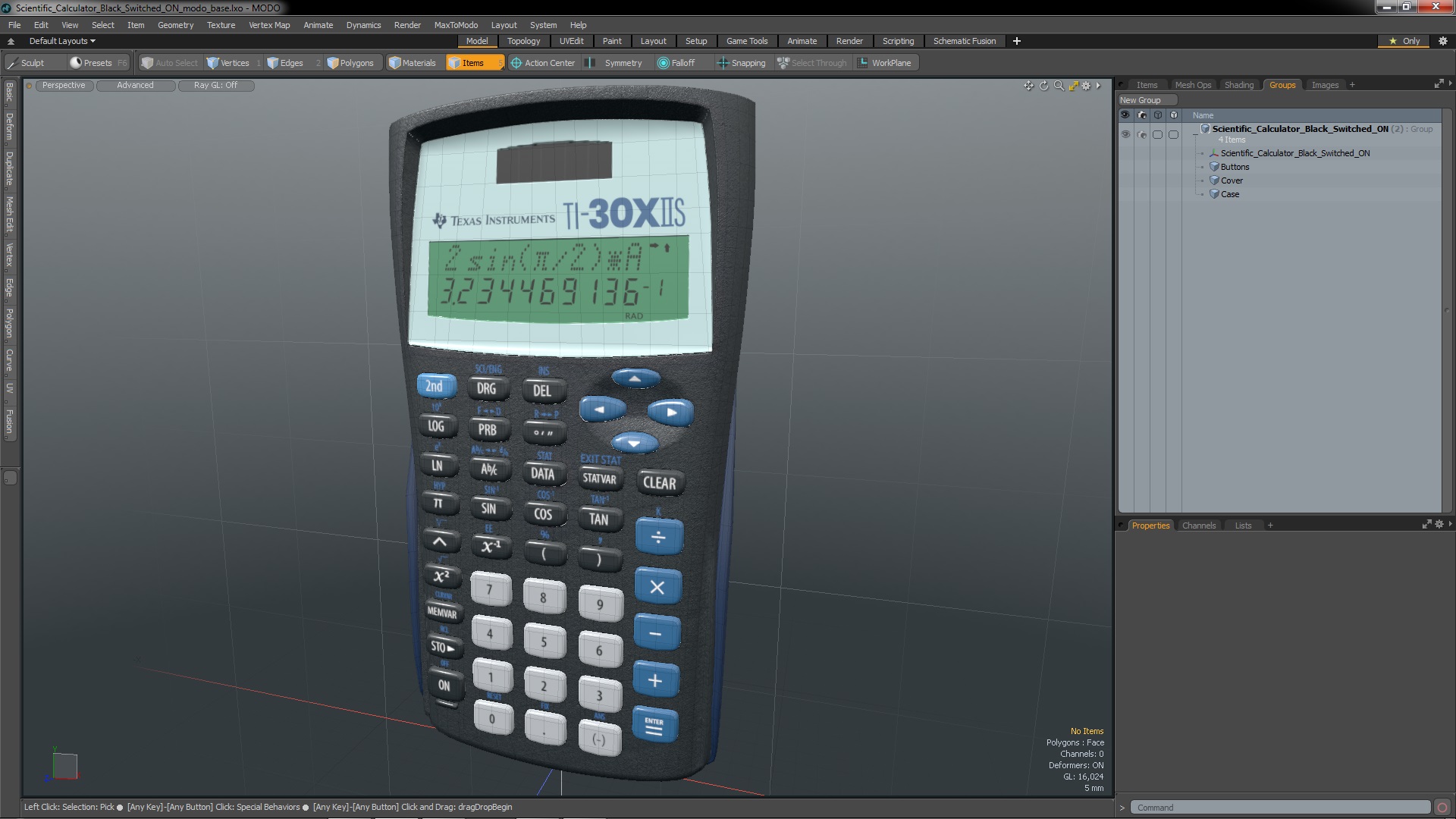Screen dimensions: 1456x819
Task: Open viewport settings gear icon
Action: pyautogui.click(x=1086, y=86)
